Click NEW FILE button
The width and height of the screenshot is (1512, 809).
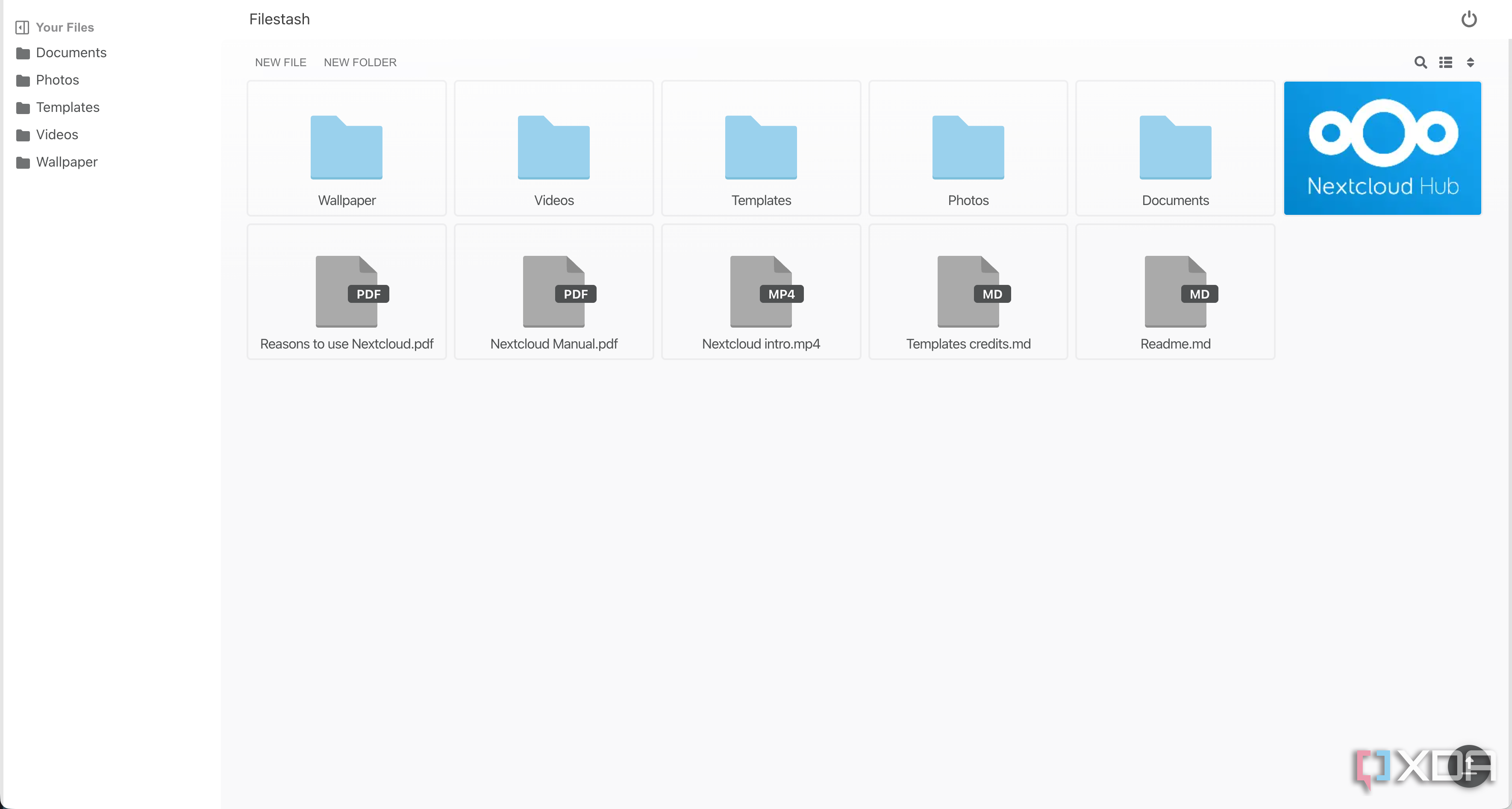click(281, 62)
